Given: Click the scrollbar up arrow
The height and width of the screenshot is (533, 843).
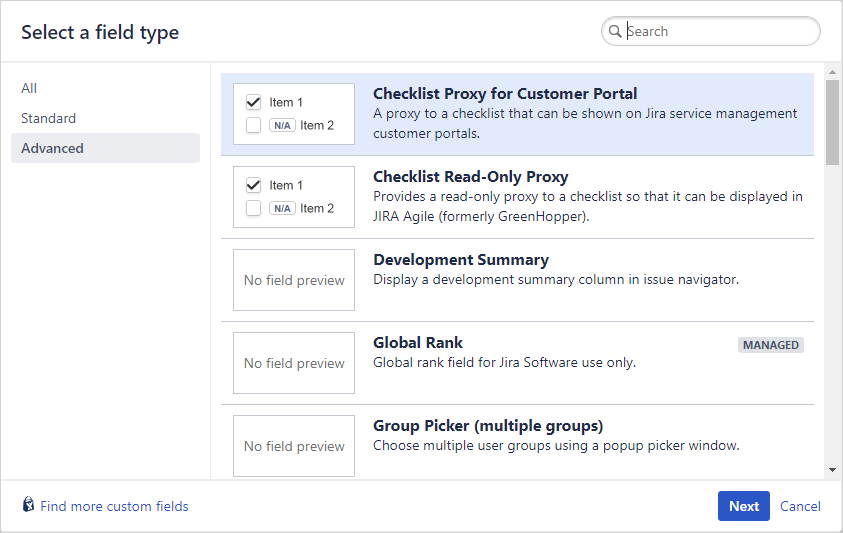Looking at the screenshot, I should coord(832,72).
